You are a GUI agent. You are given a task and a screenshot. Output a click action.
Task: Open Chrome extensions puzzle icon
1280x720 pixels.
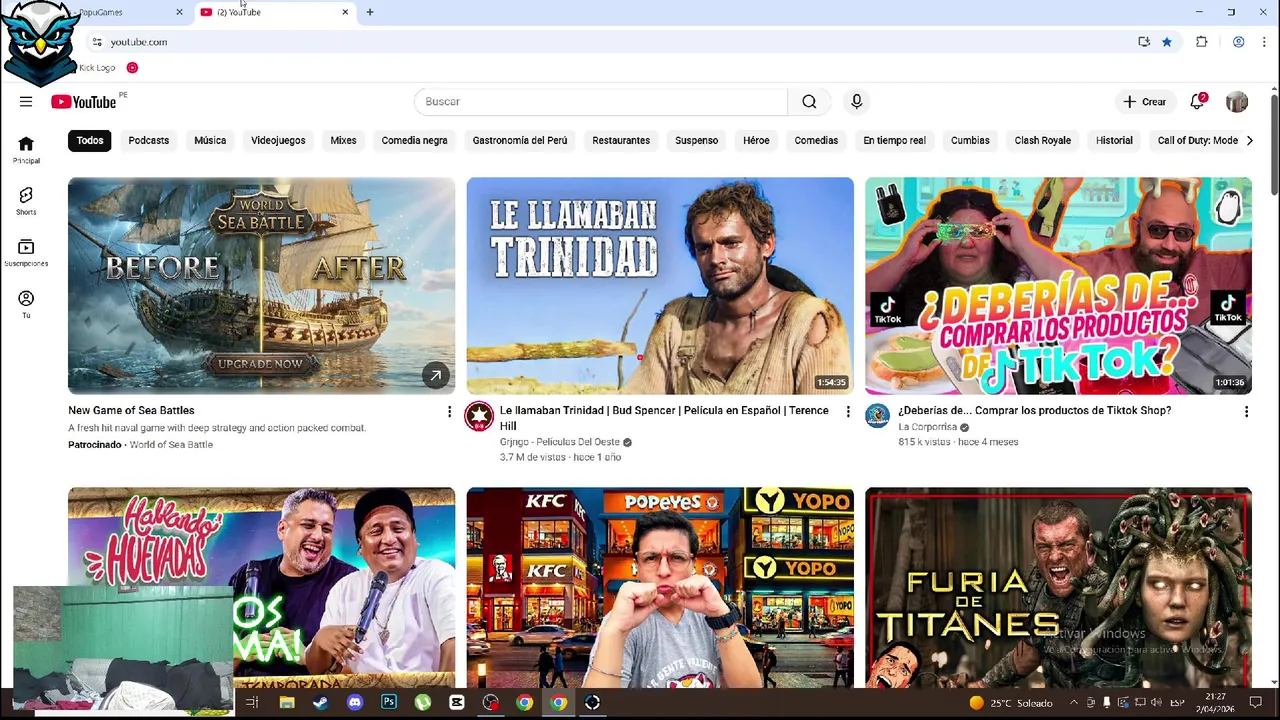pyautogui.click(x=1202, y=42)
